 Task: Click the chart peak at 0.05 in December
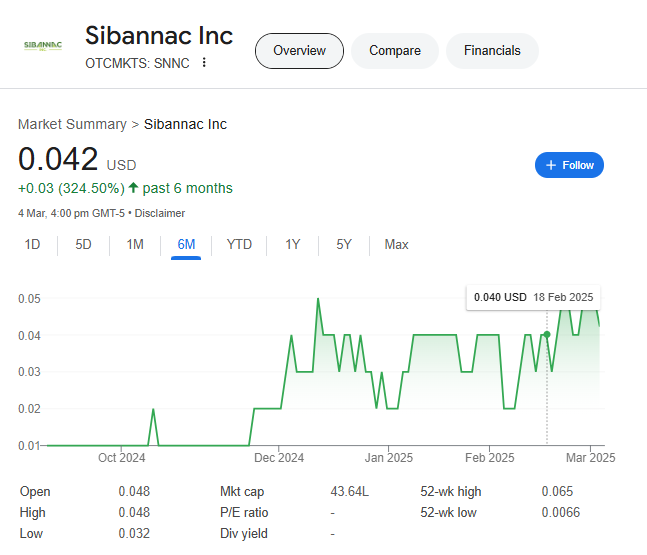click(x=318, y=299)
